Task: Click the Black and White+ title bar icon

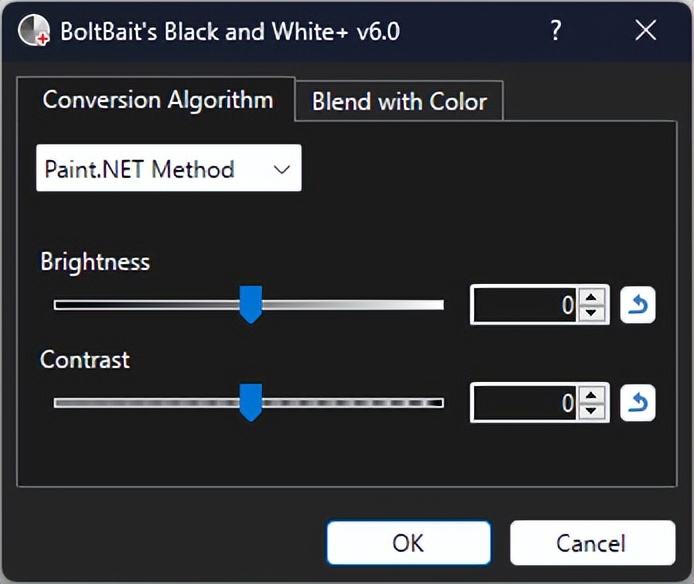Action: (34, 31)
